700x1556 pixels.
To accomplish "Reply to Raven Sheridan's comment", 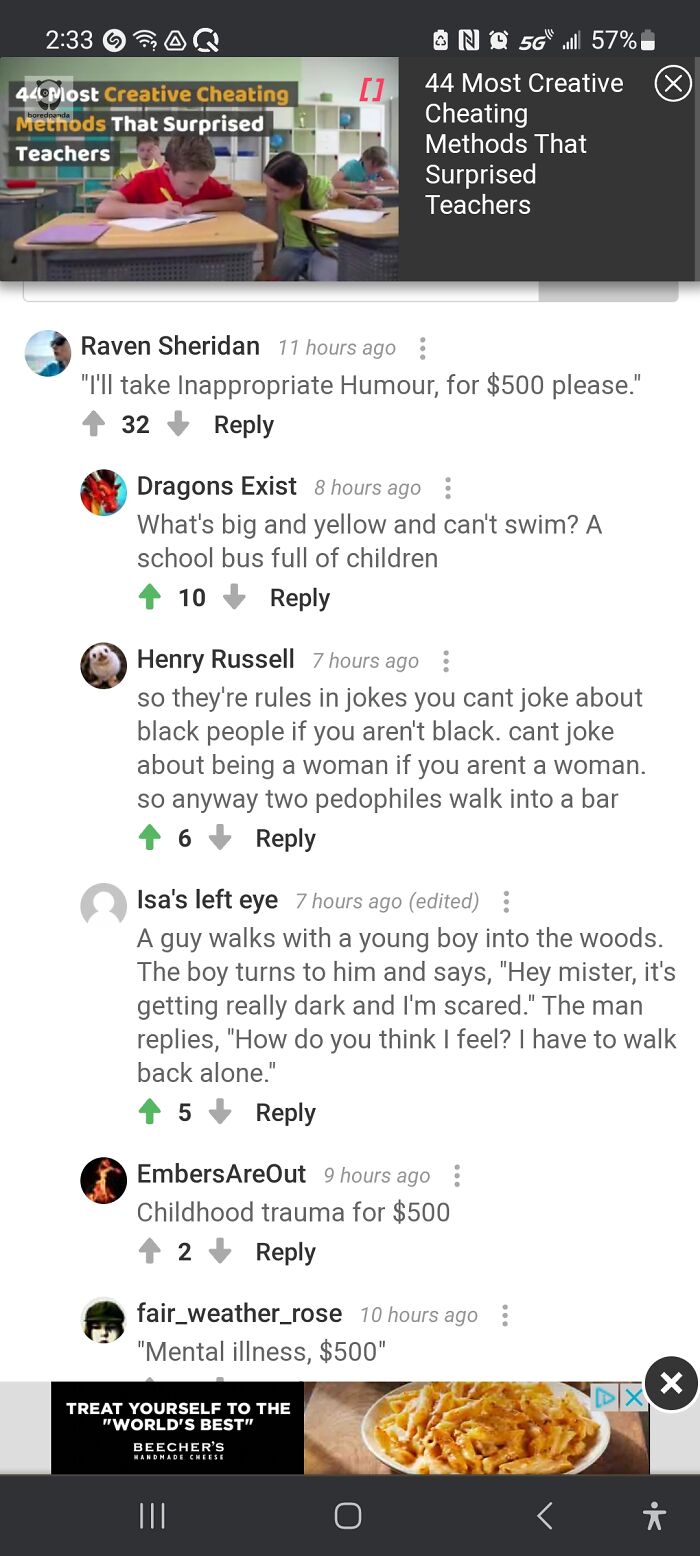I will pos(243,425).
